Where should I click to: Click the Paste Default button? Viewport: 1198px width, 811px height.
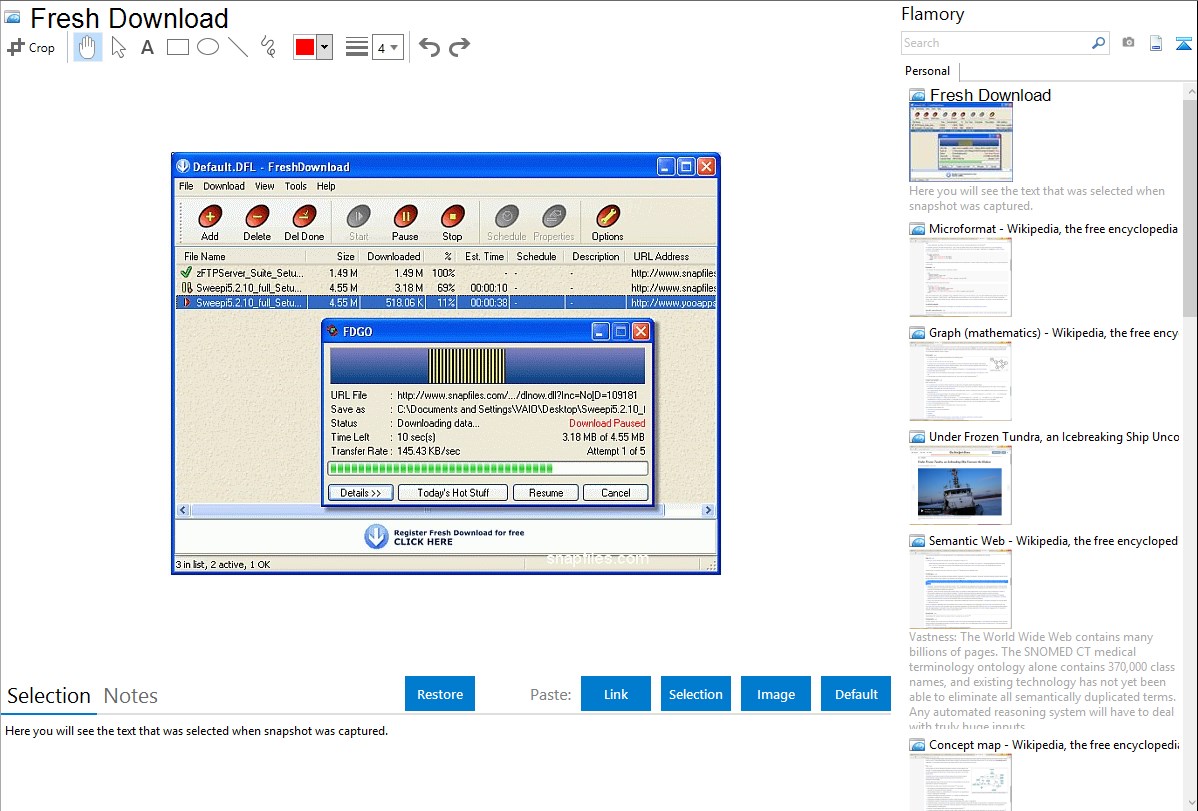tap(856, 694)
